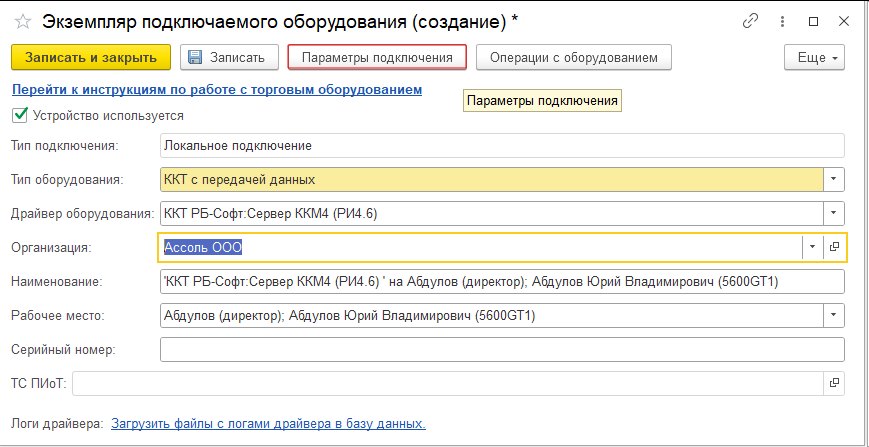Viewport: 869px width, 447px height.
Task: Close the equipment instance window
Action: pos(844,22)
